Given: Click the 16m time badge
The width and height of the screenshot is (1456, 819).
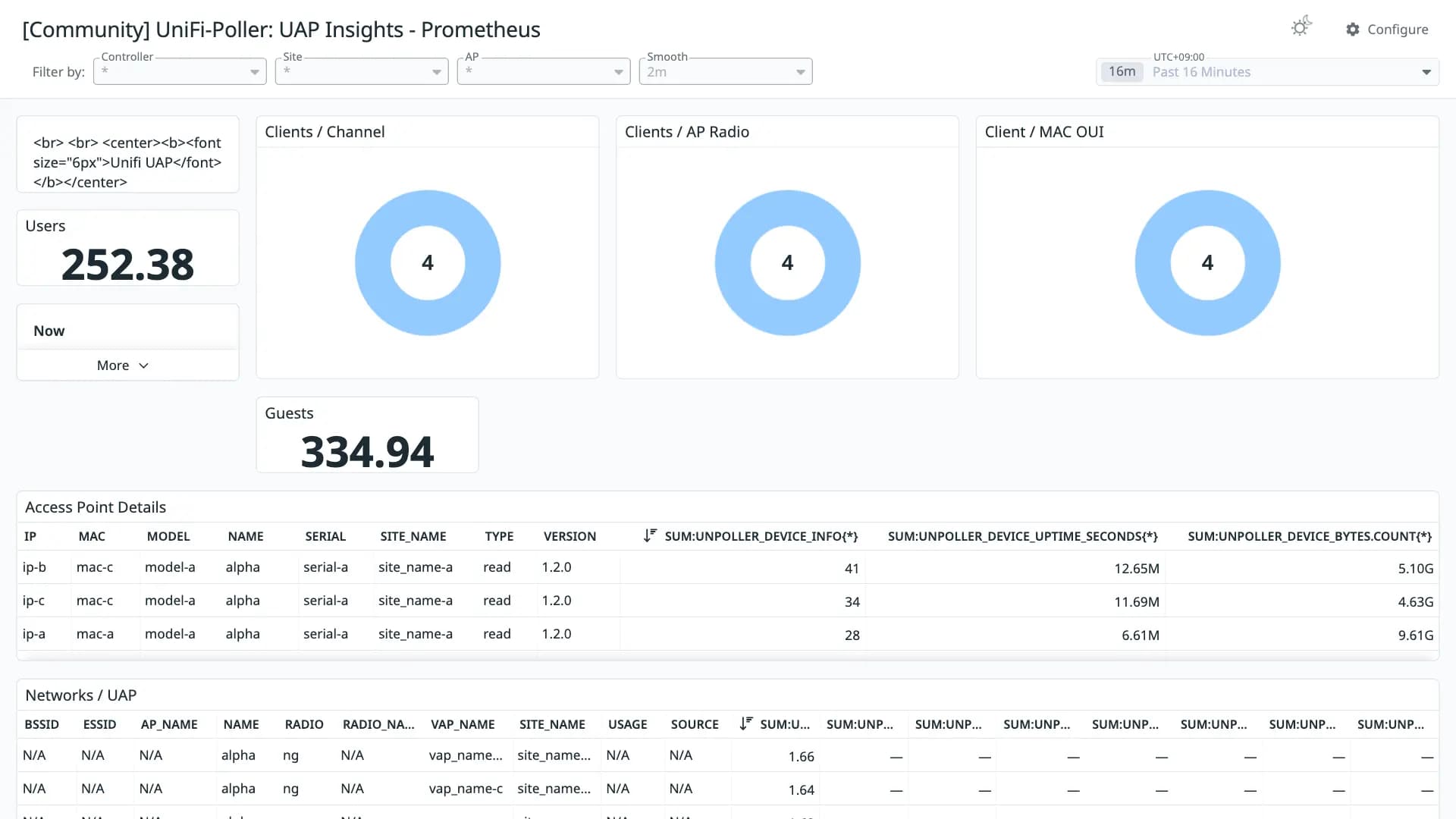Looking at the screenshot, I should coord(1122,71).
